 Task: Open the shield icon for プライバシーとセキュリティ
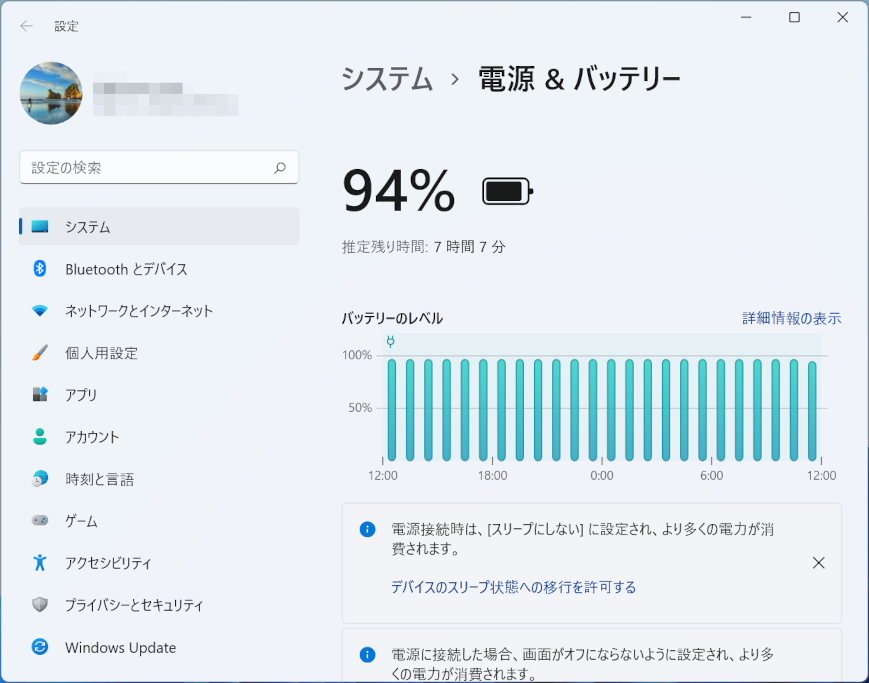point(40,605)
